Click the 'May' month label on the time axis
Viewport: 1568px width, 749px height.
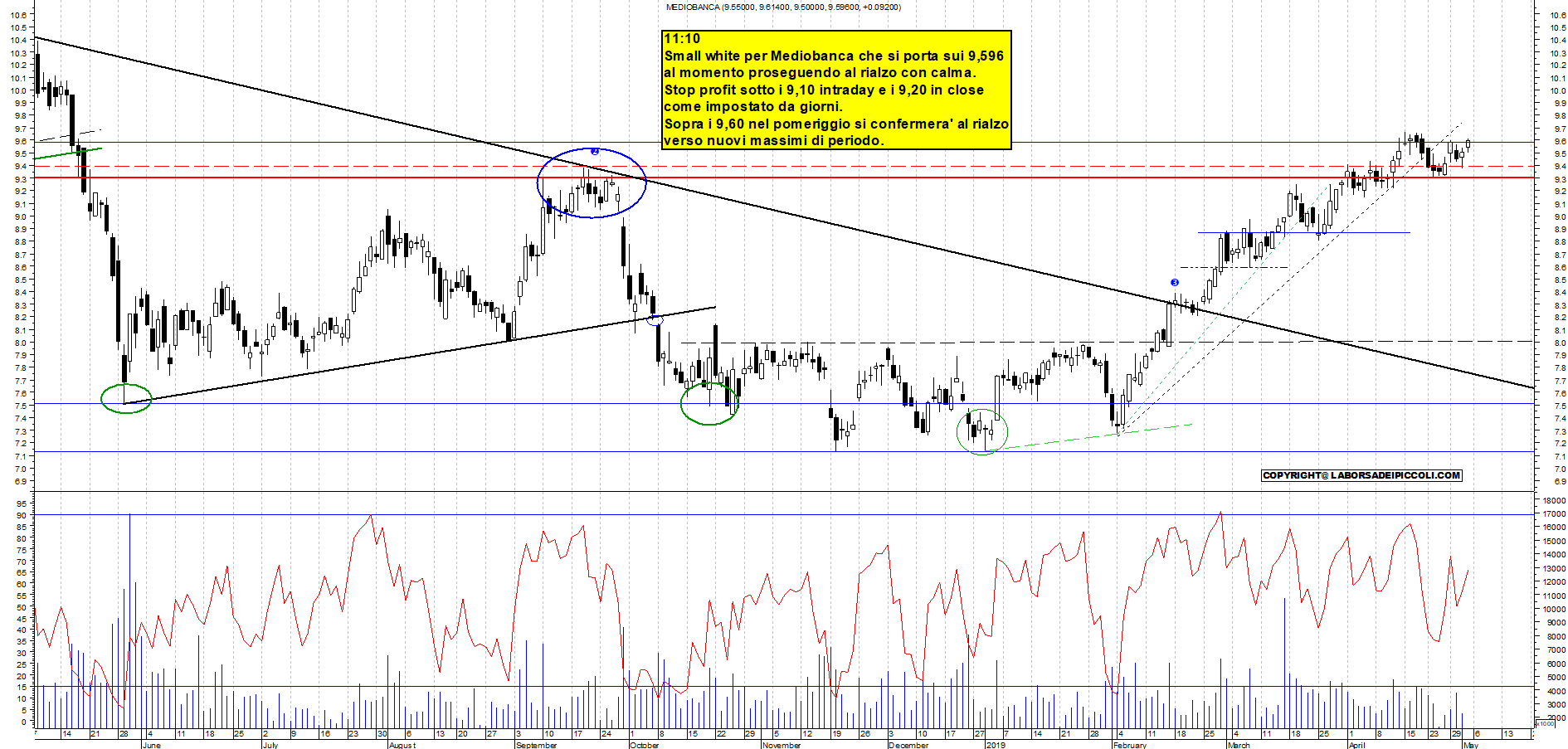click(1471, 745)
